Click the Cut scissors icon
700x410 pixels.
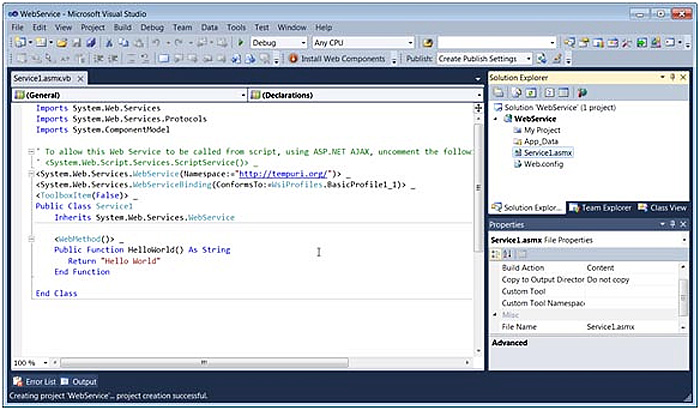click(x=108, y=43)
